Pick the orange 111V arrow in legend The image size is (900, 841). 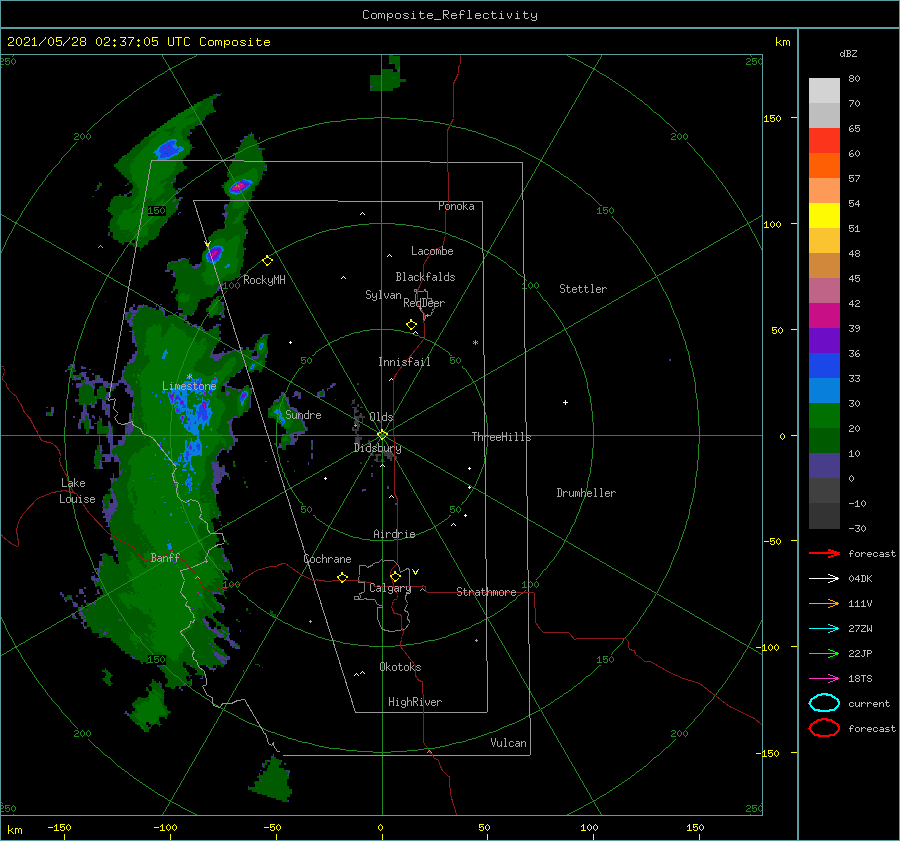click(824, 603)
